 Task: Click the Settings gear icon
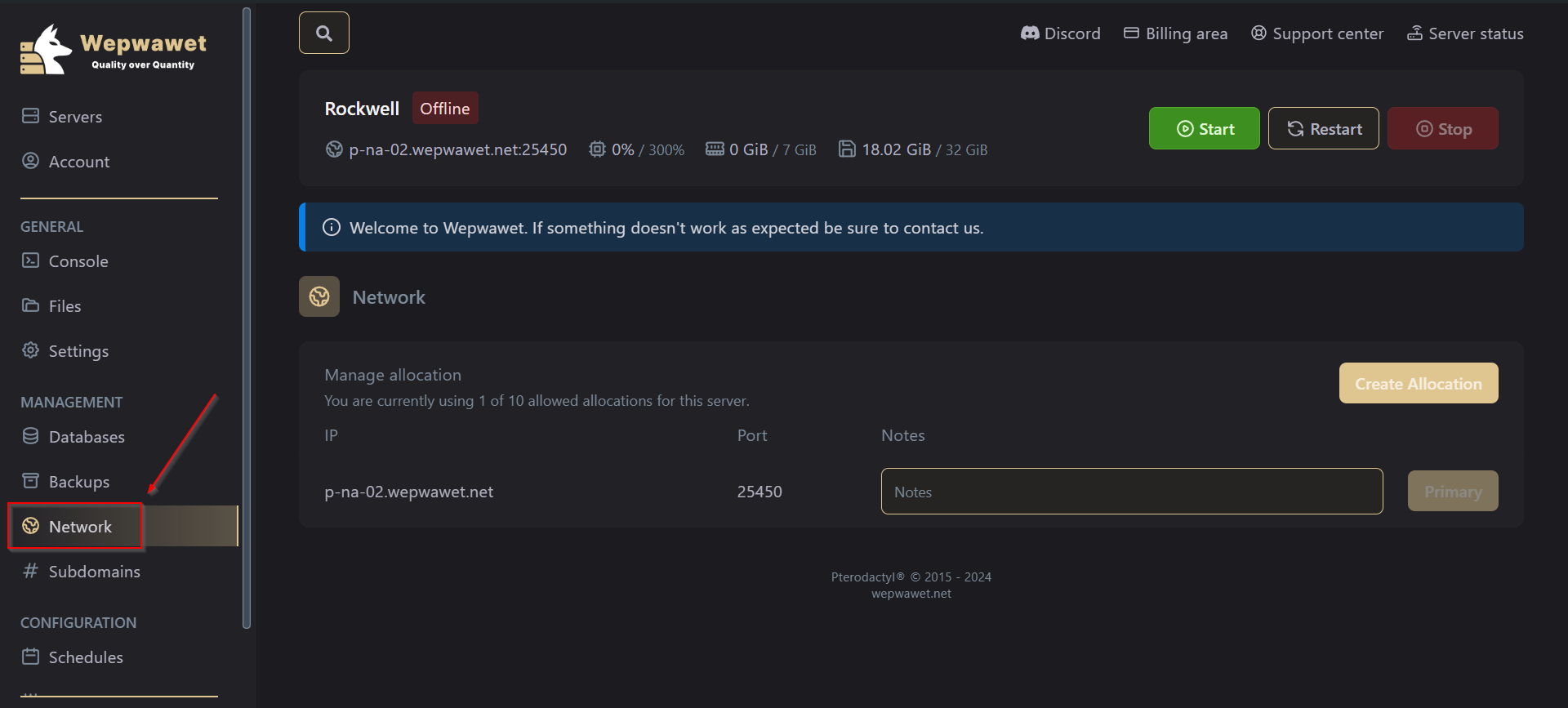point(30,350)
